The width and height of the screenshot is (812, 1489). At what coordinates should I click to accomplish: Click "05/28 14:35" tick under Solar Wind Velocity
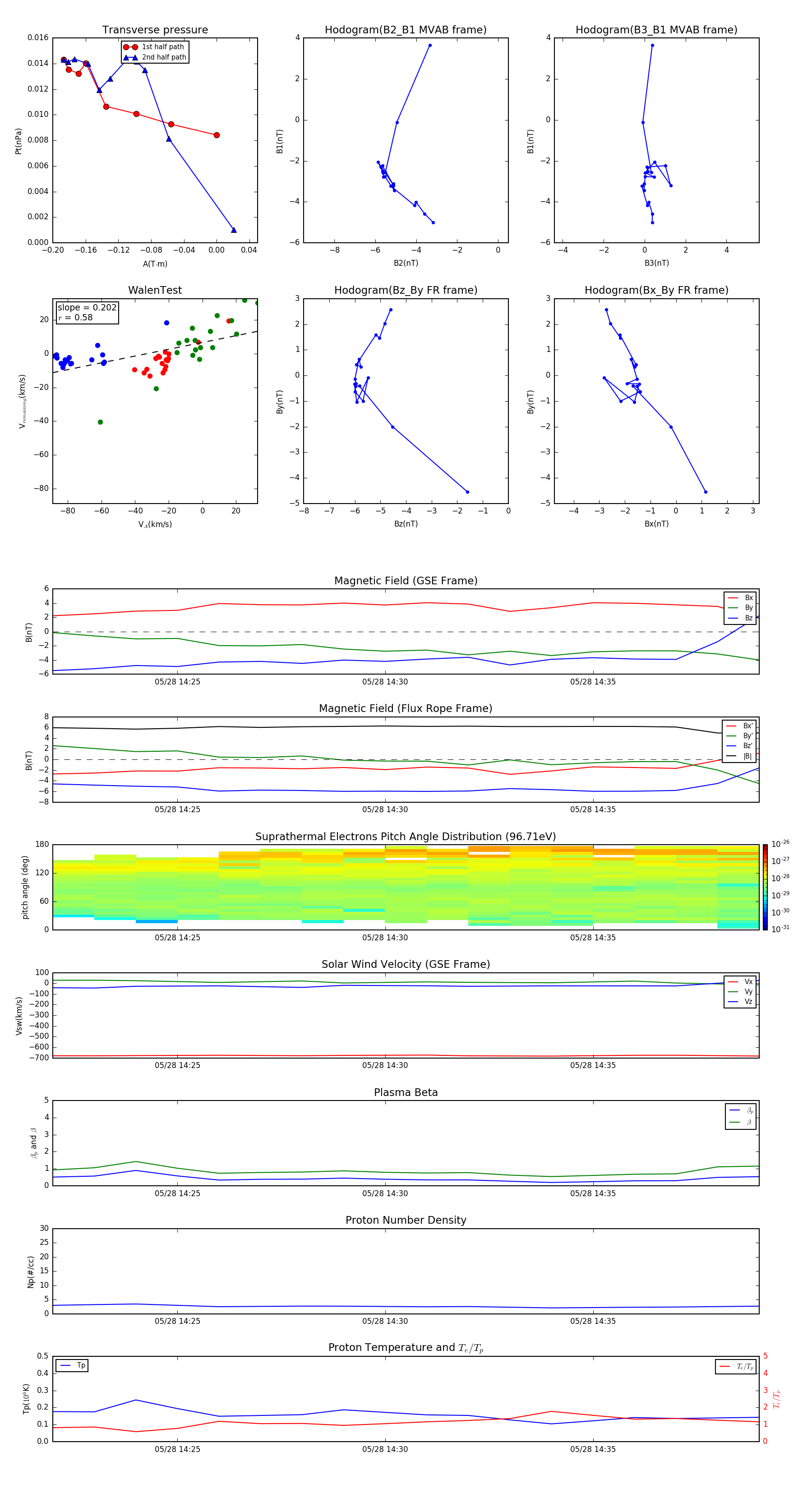tap(593, 1065)
